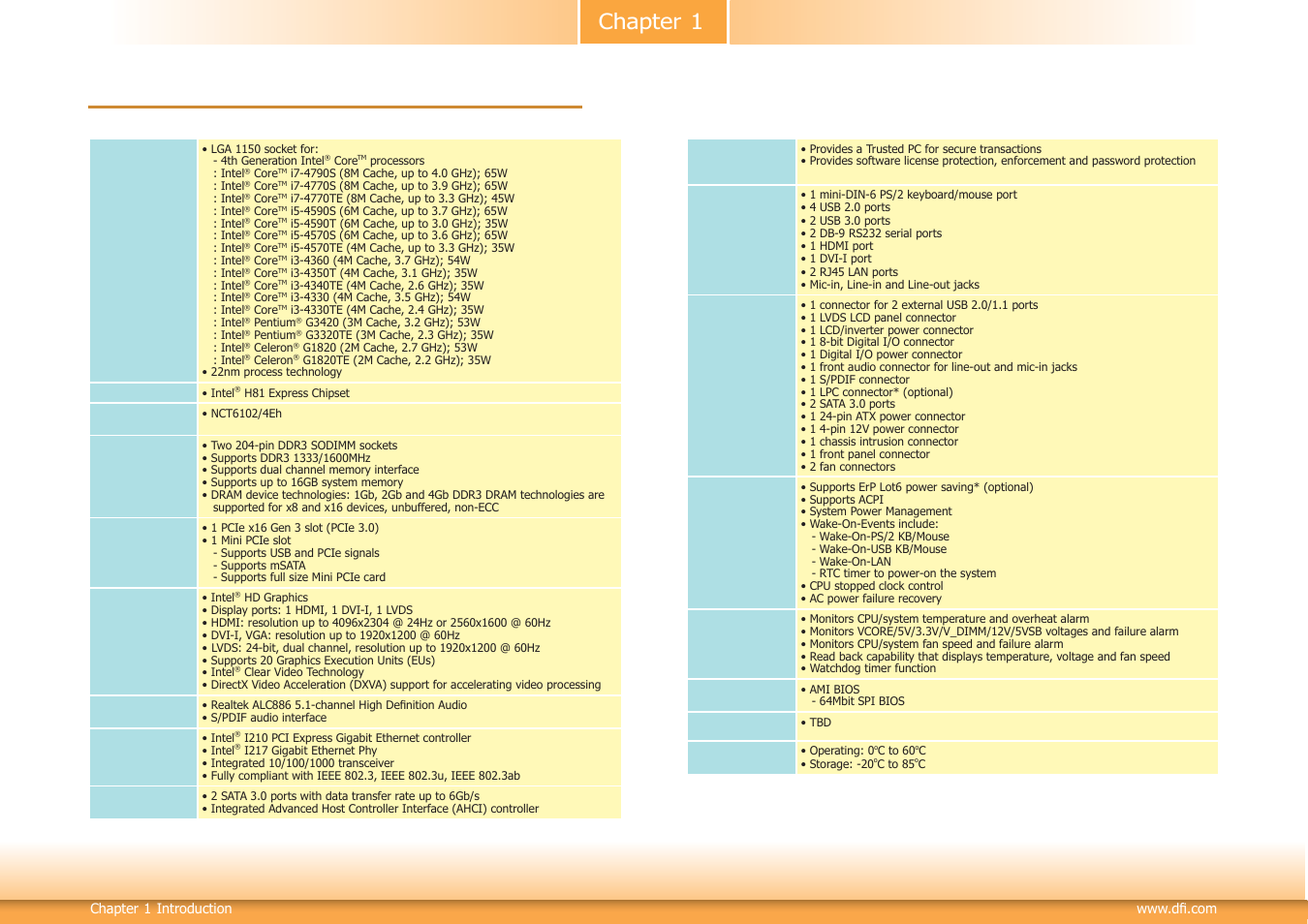Select '4 USB 2.0 ports' line
Image resolution: width=1308 pixels, height=924 pixels.
(845, 207)
